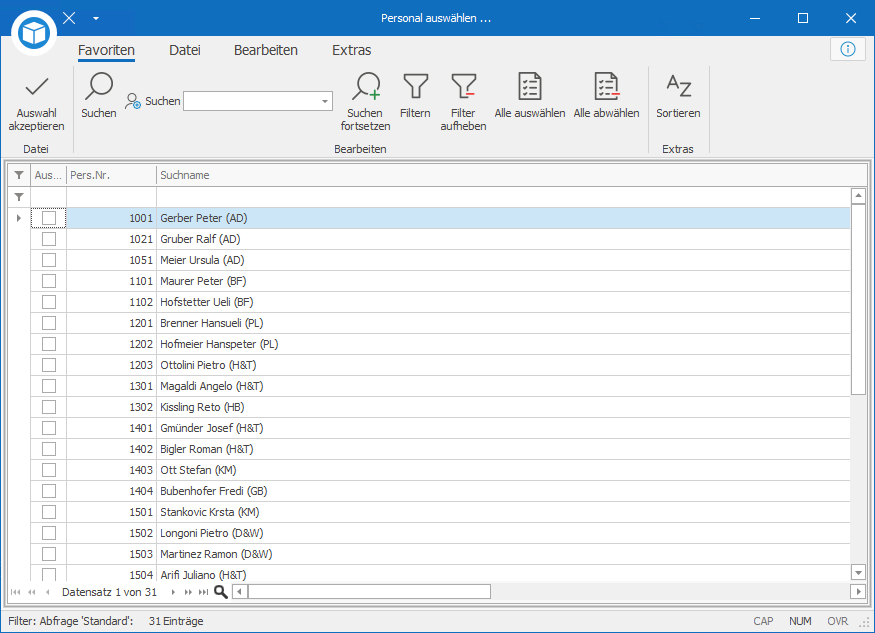Screen dimensions: 875x633
Task: Click the Auswahl akzeptieren checkmark icon
Action: pos(37,87)
